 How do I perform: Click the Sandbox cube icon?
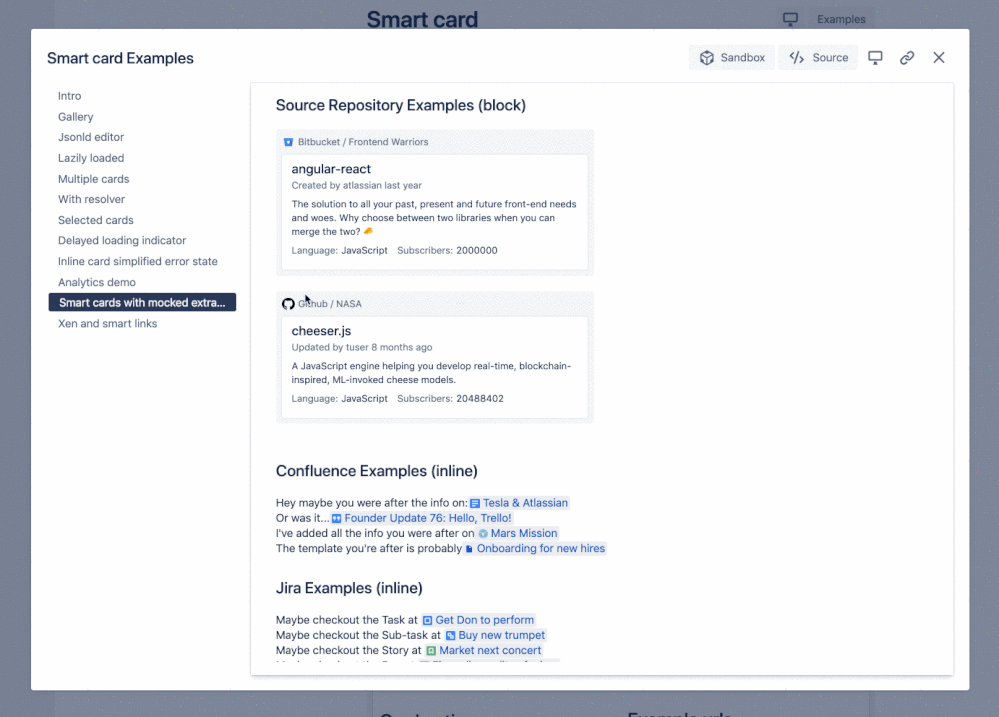point(707,57)
